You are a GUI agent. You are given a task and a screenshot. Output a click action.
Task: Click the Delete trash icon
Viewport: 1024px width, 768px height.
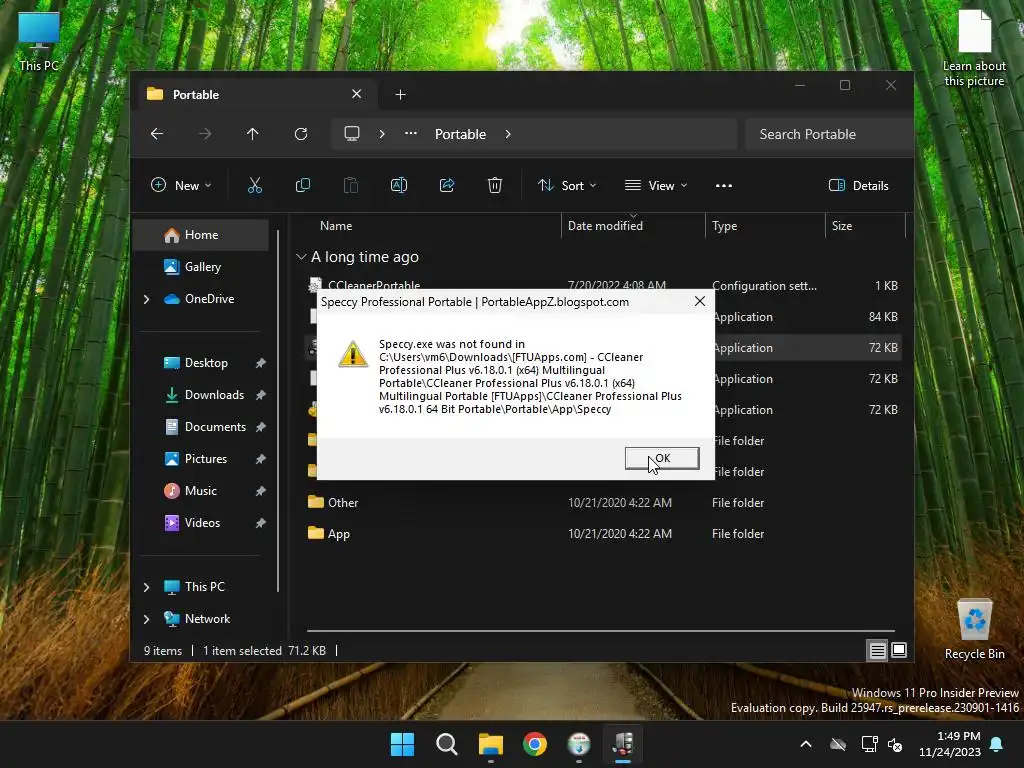(x=495, y=185)
